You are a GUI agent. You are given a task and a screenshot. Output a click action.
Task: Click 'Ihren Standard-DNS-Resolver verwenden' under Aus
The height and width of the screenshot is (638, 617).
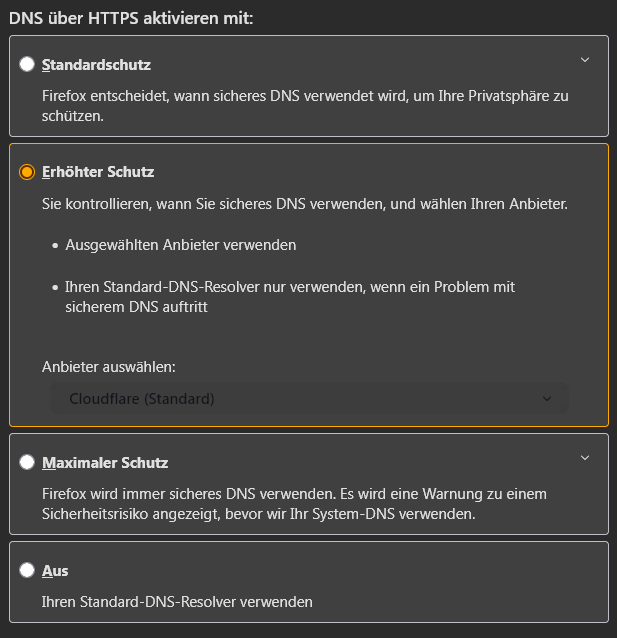[x=177, y=602]
